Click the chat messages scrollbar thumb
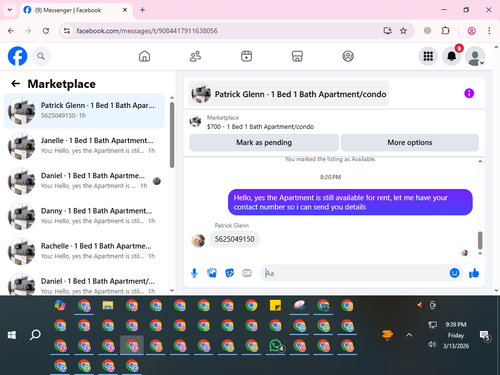 (x=480, y=240)
